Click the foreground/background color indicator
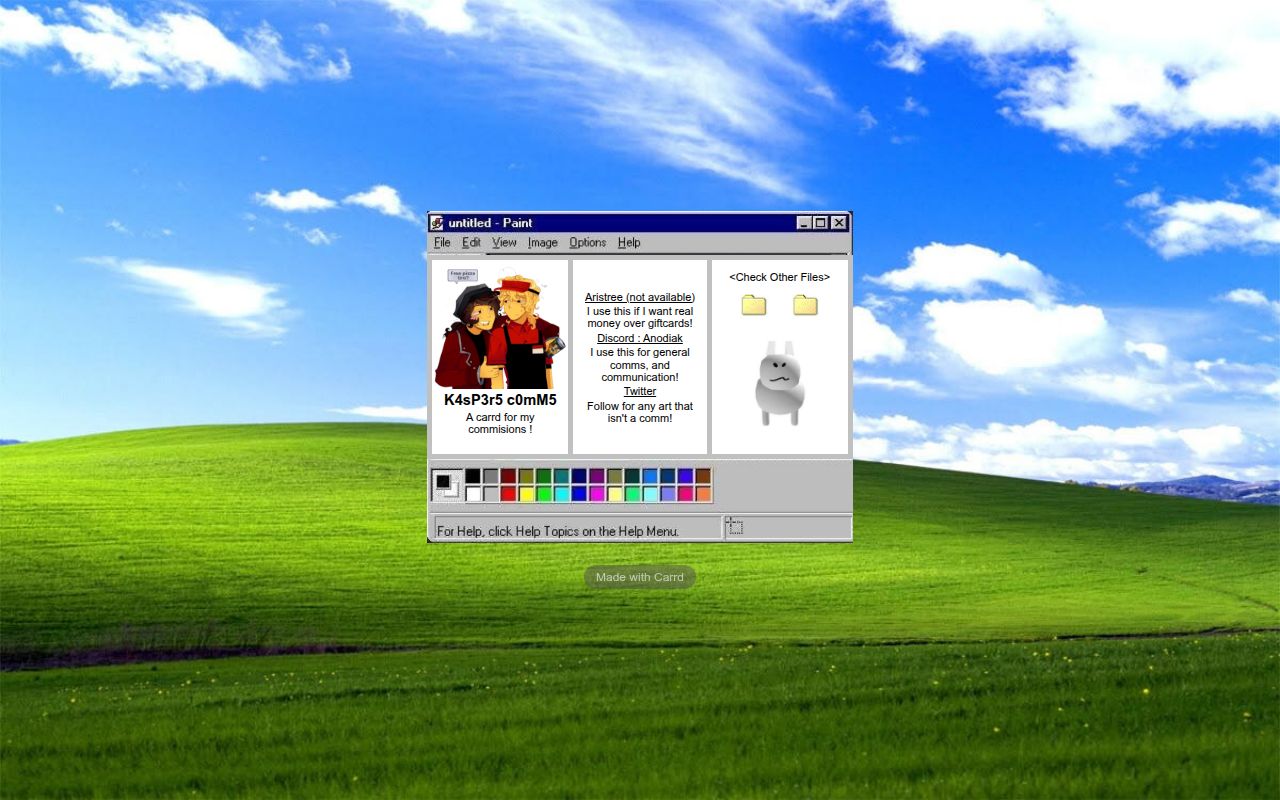The height and width of the screenshot is (800, 1280). tap(448, 482)
